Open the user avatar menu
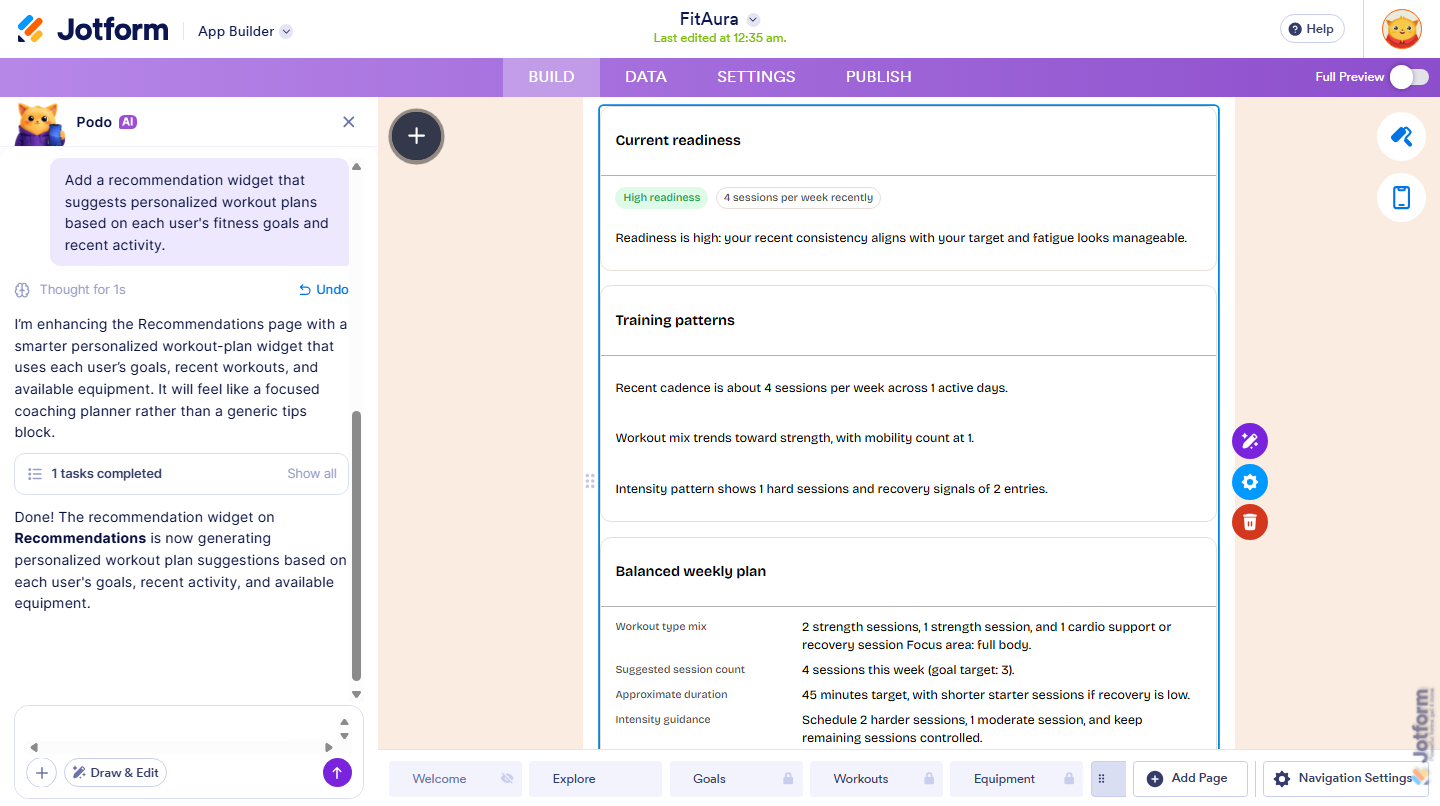Image resolution: width=1440 pixels, height=806 pixels. click(1401, 29)
